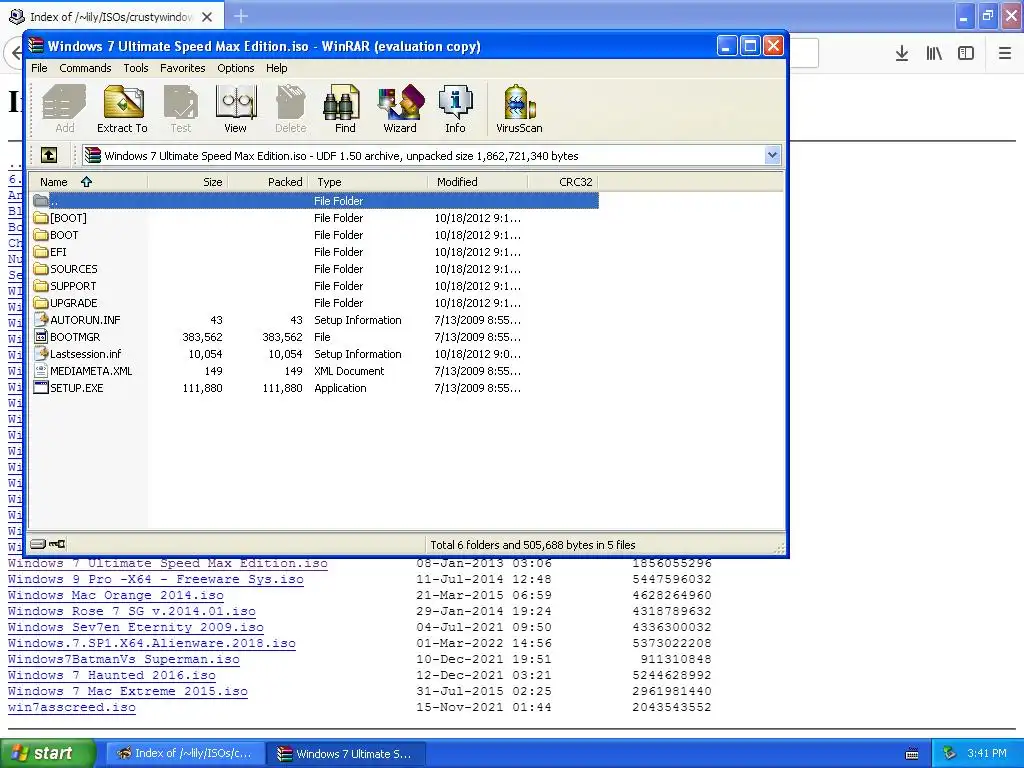
Task: Open Windows.7.SP1.X64.Alienware.2018.iso link
Action: [x=152, y=643]
